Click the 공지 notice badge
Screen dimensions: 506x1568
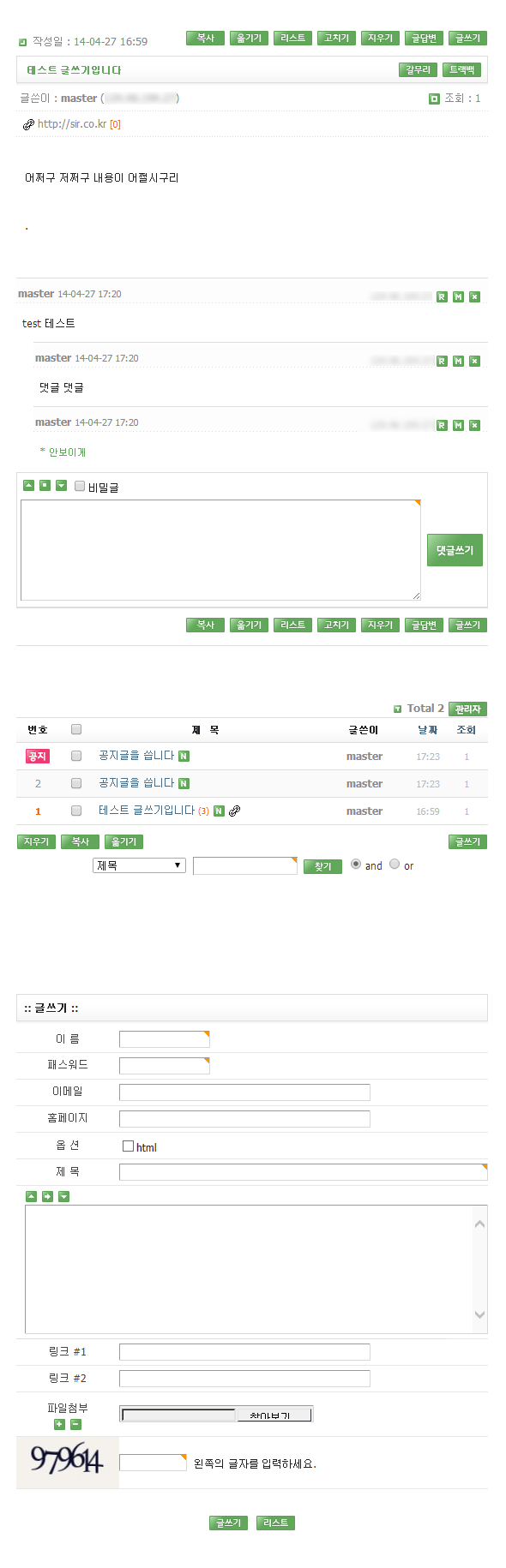[38, 756]
